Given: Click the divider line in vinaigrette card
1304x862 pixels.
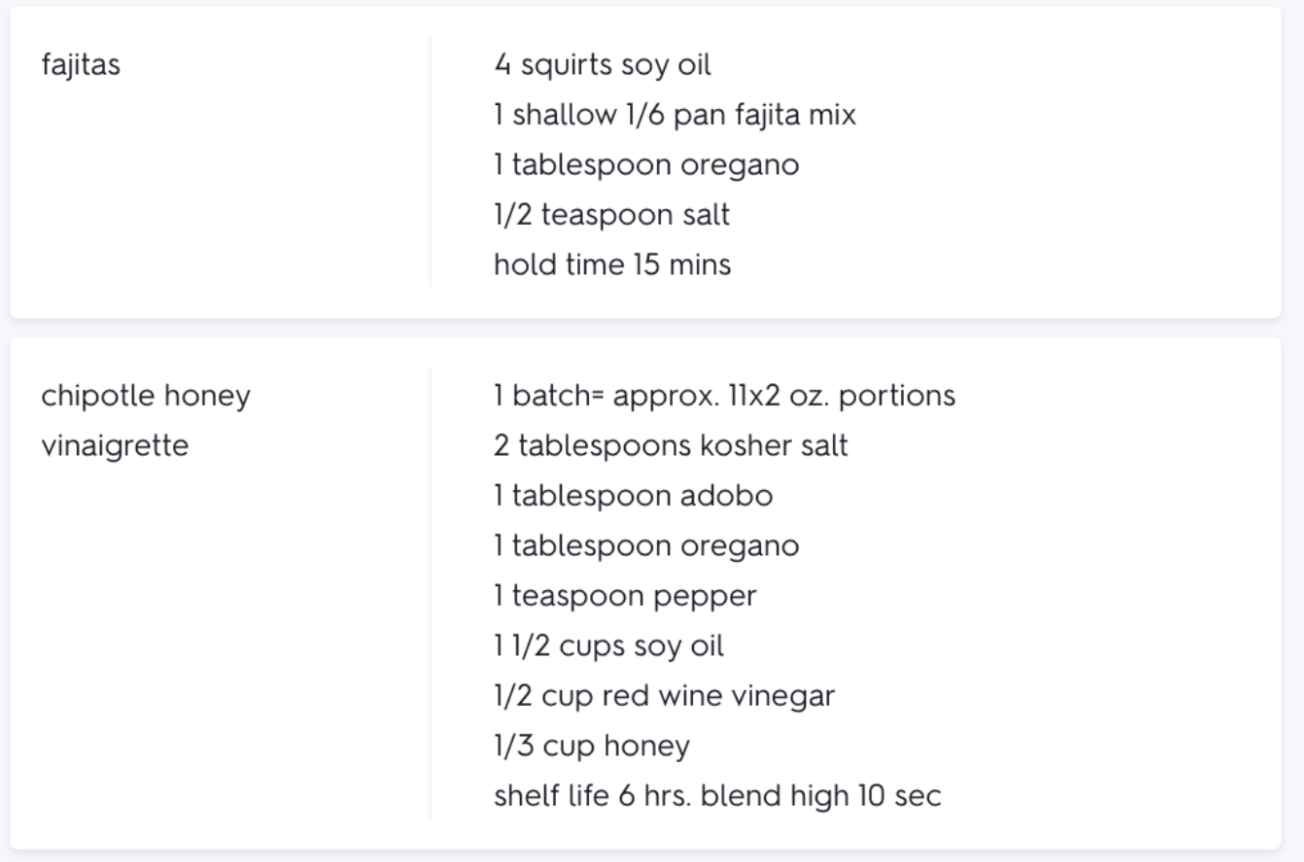Looking at the screenshot, I should click(430, 593).
